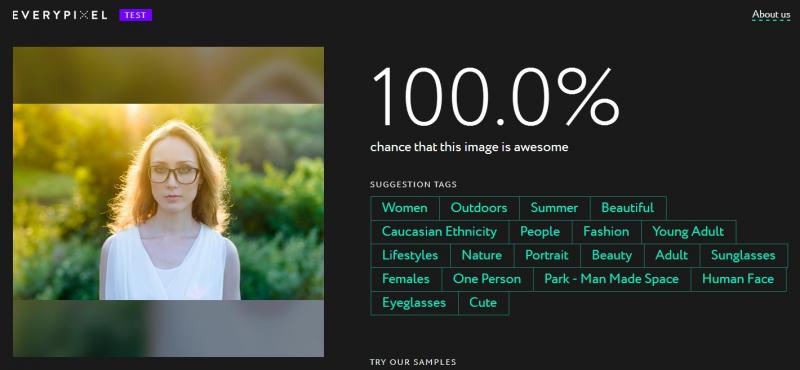
Task: Pick the Human Face tag
Action: pos(738,279)
